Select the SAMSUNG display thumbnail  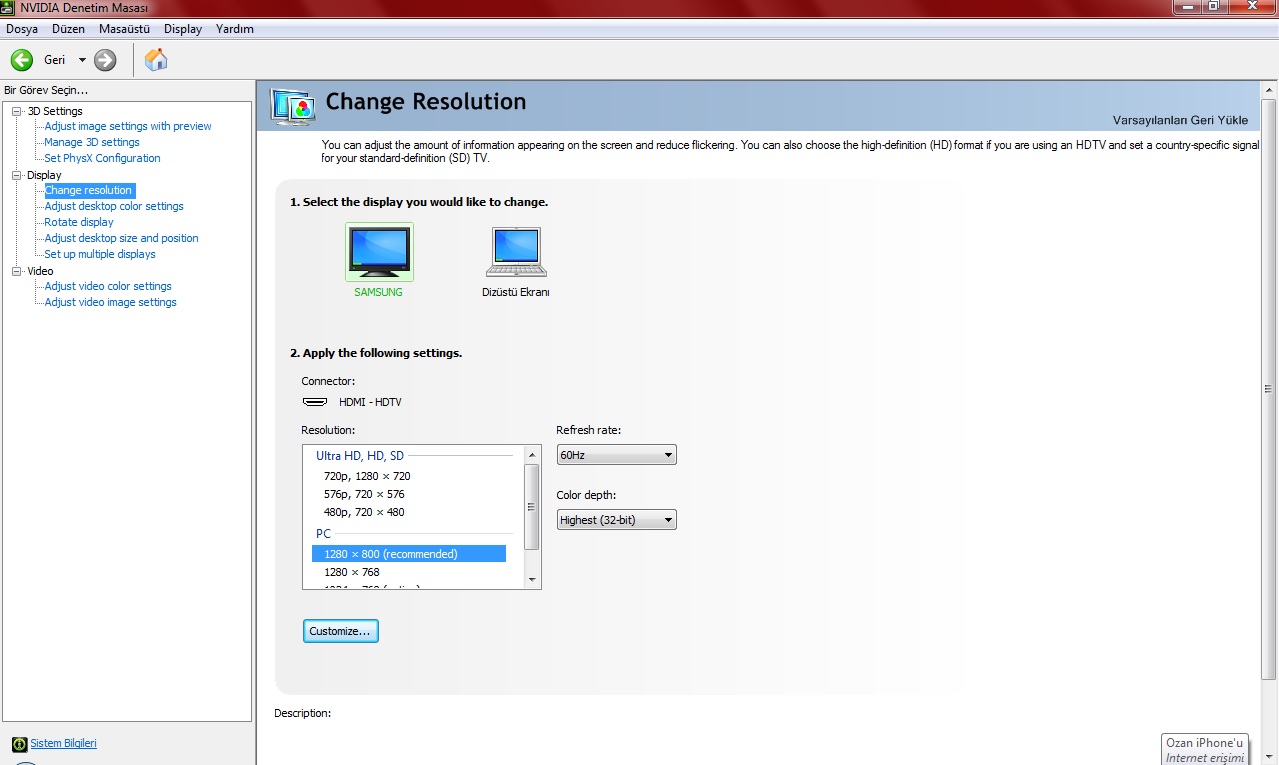tap(379, 252)
